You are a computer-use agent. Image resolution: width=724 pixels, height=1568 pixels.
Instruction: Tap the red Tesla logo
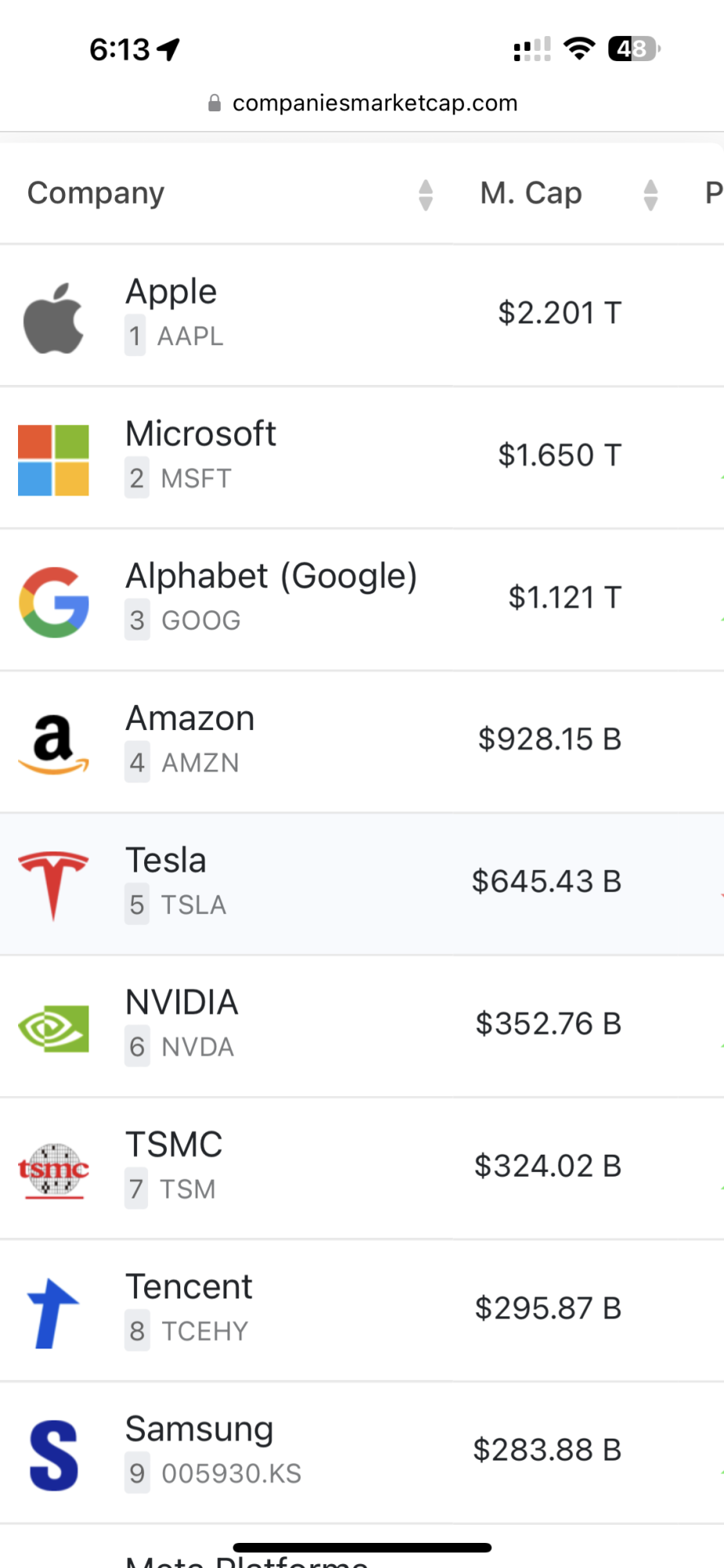(x=53, y=886)
